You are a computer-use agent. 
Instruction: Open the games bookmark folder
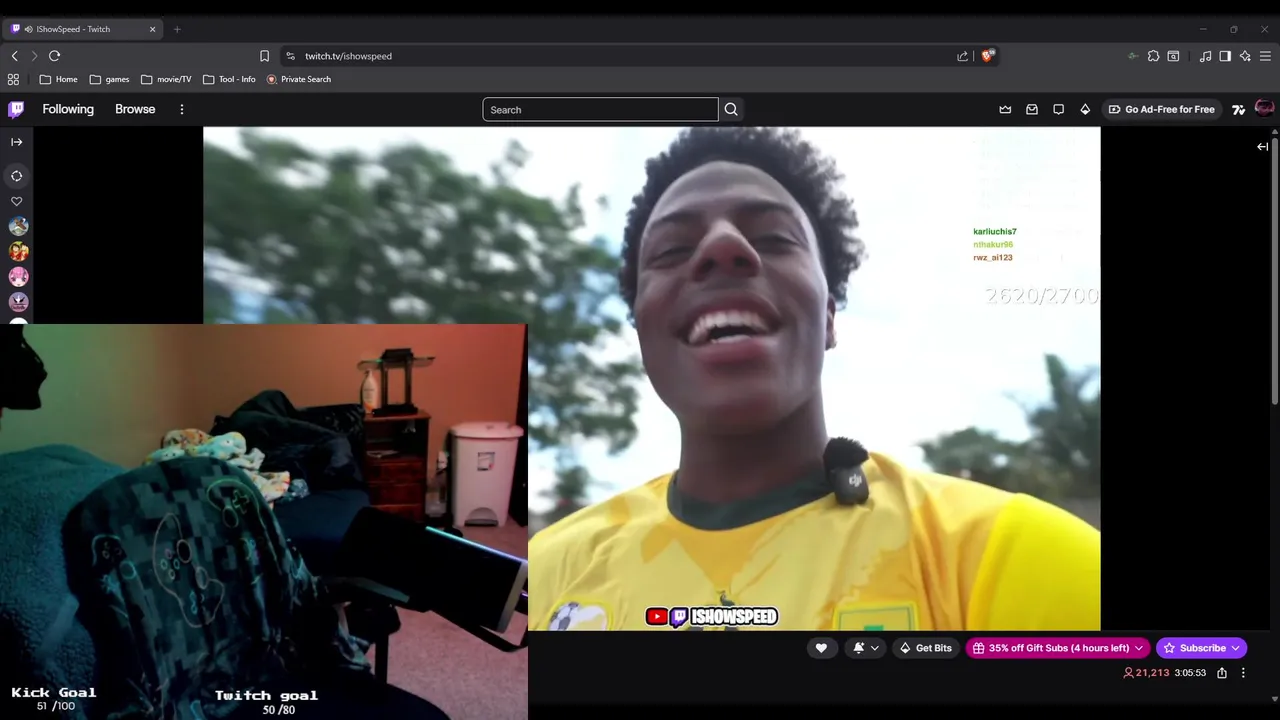[109, 79]
